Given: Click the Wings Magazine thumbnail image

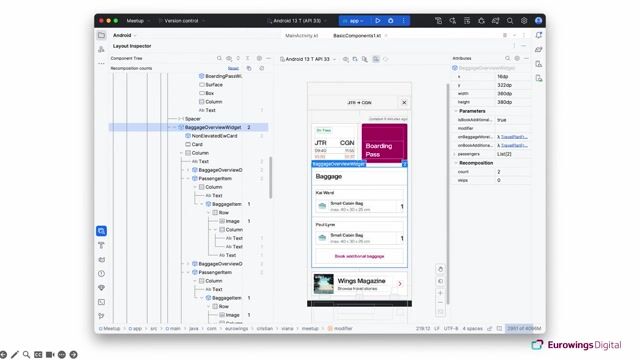Looking at the screenshot, I should [323, 284].
